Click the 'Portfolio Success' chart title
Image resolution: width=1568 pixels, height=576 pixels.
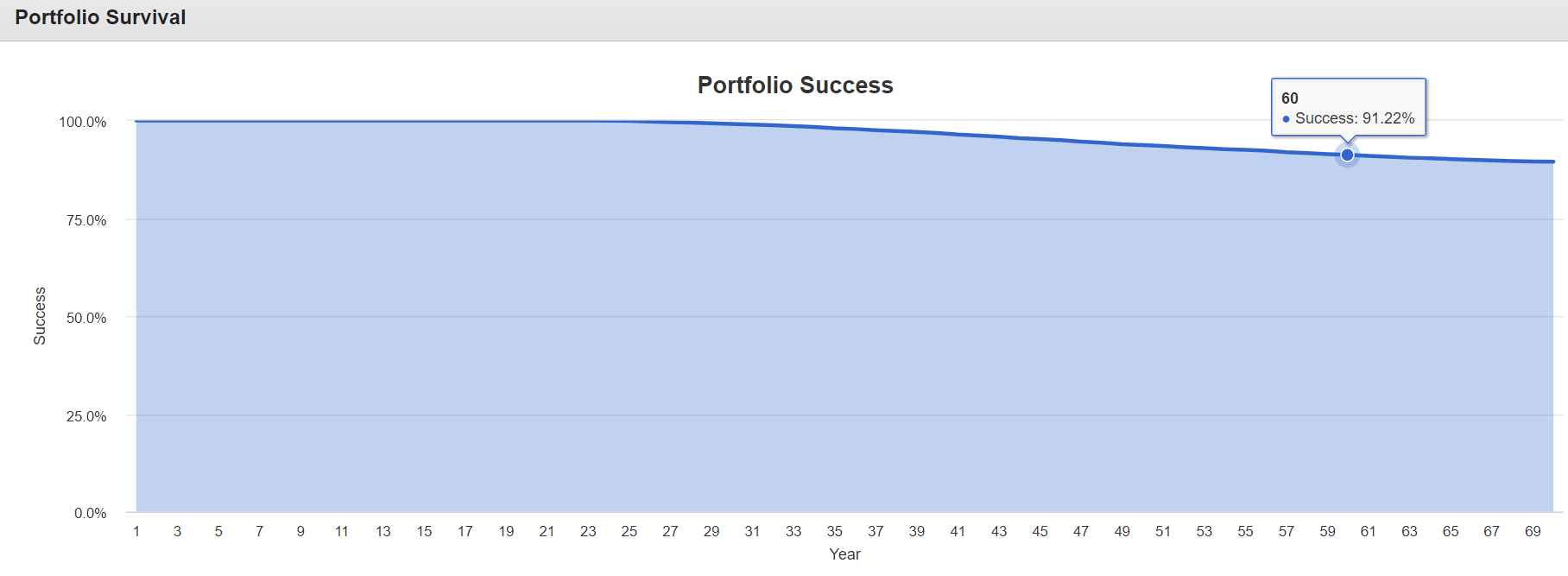(795, 85)
